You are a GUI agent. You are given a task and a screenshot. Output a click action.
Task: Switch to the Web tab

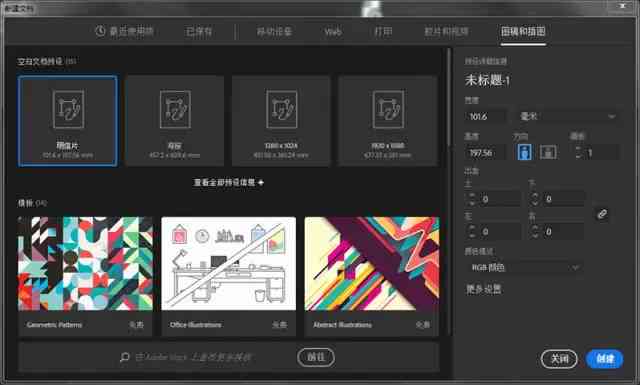pyautogui.click(x=333, y=32)
